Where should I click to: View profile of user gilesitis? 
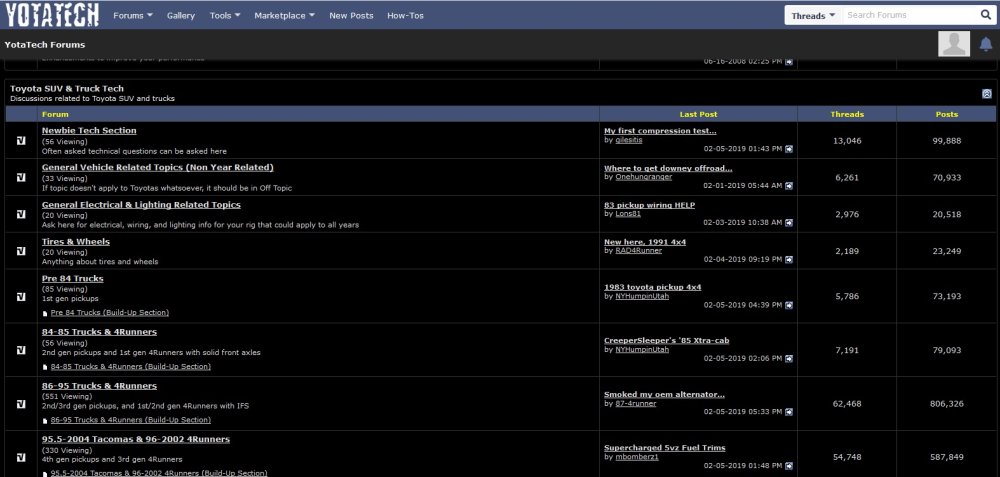click(629, 140)
